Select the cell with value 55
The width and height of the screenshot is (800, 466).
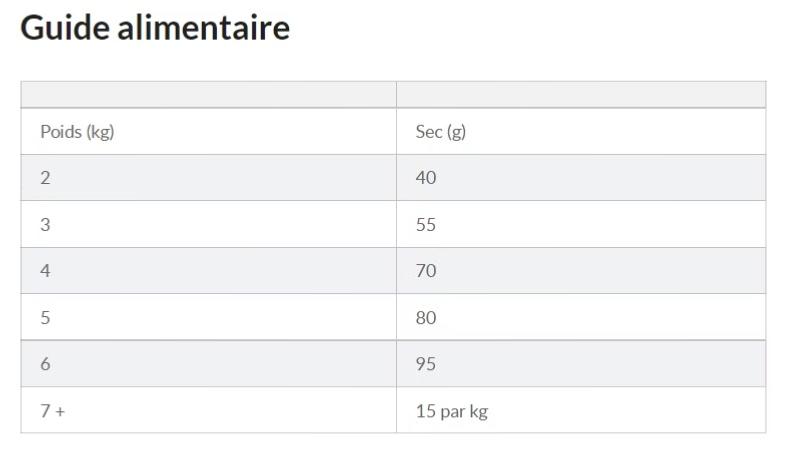(x=426, y=225)
